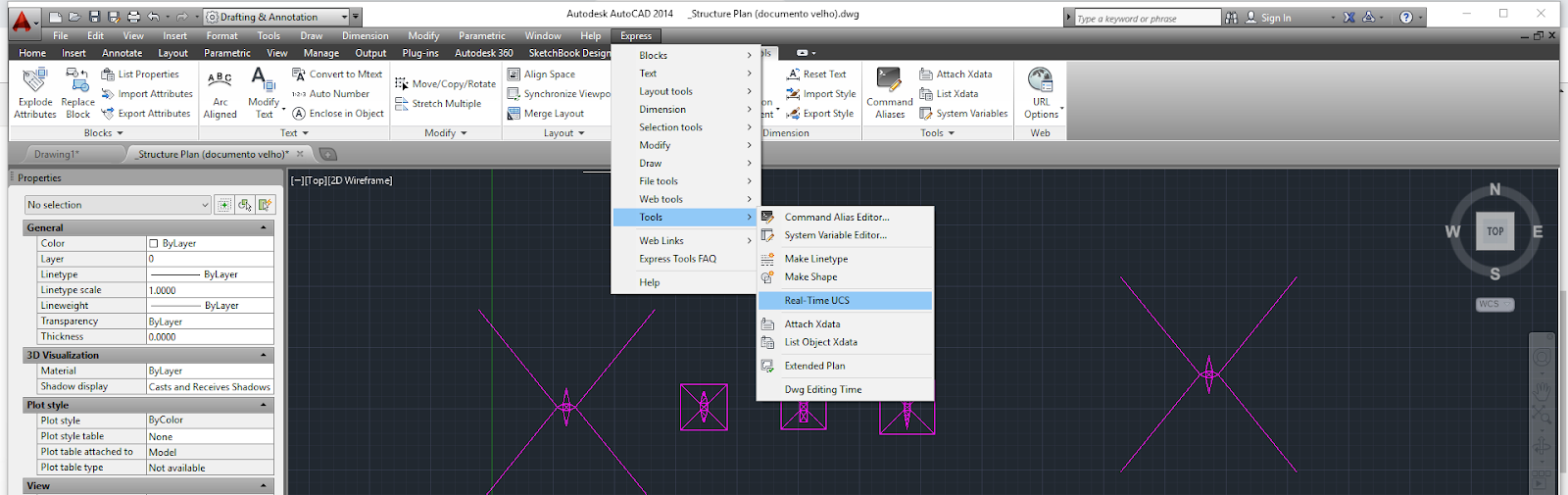Click Import Attributes in ribbon
Image resolution: width=1568 pixels, height=495 pixels.
[x=147, y=94]
